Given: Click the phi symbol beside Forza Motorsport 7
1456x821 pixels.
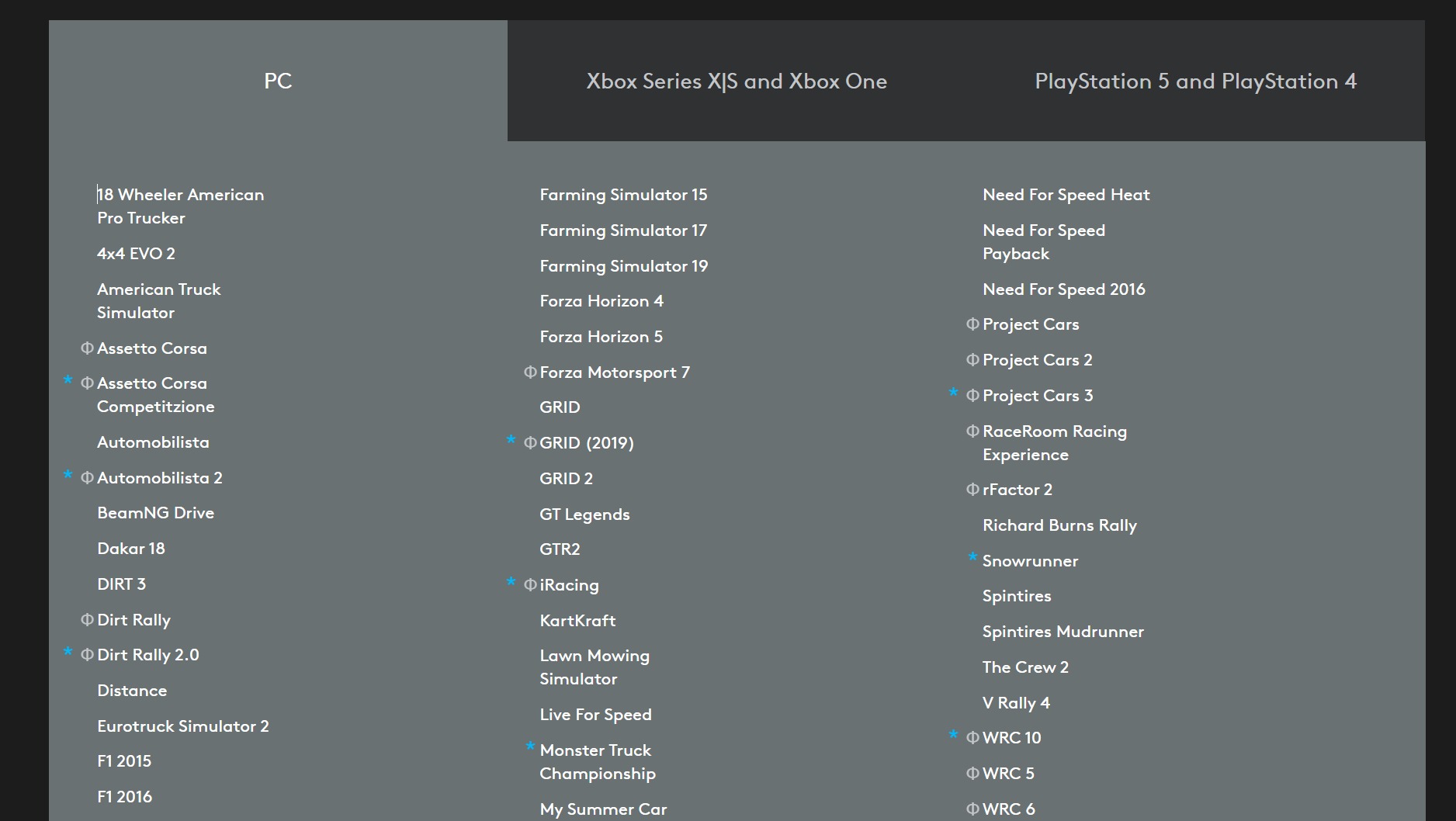Looking at the screenshot, I should point(530,372).
